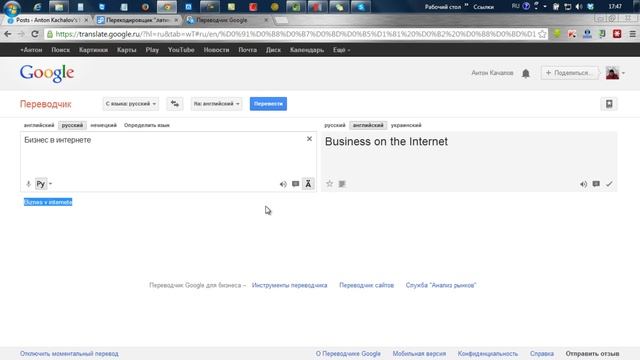The height and width of the screenshot is (360, 640).
Task: Star the translation to phrasebook
Action: [329, 184]
